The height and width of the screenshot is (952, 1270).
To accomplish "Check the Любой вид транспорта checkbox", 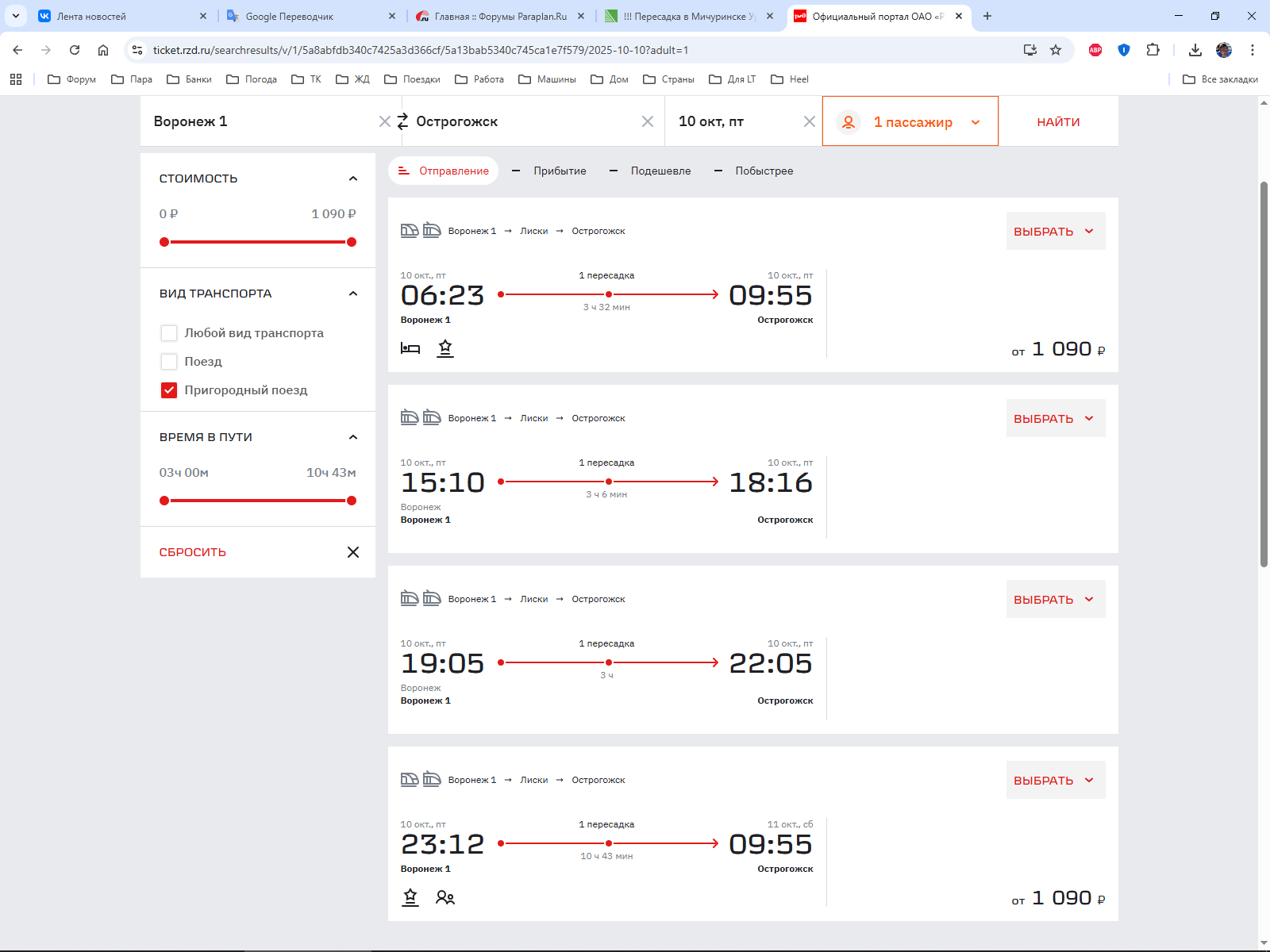I will [x=169, y=333].
